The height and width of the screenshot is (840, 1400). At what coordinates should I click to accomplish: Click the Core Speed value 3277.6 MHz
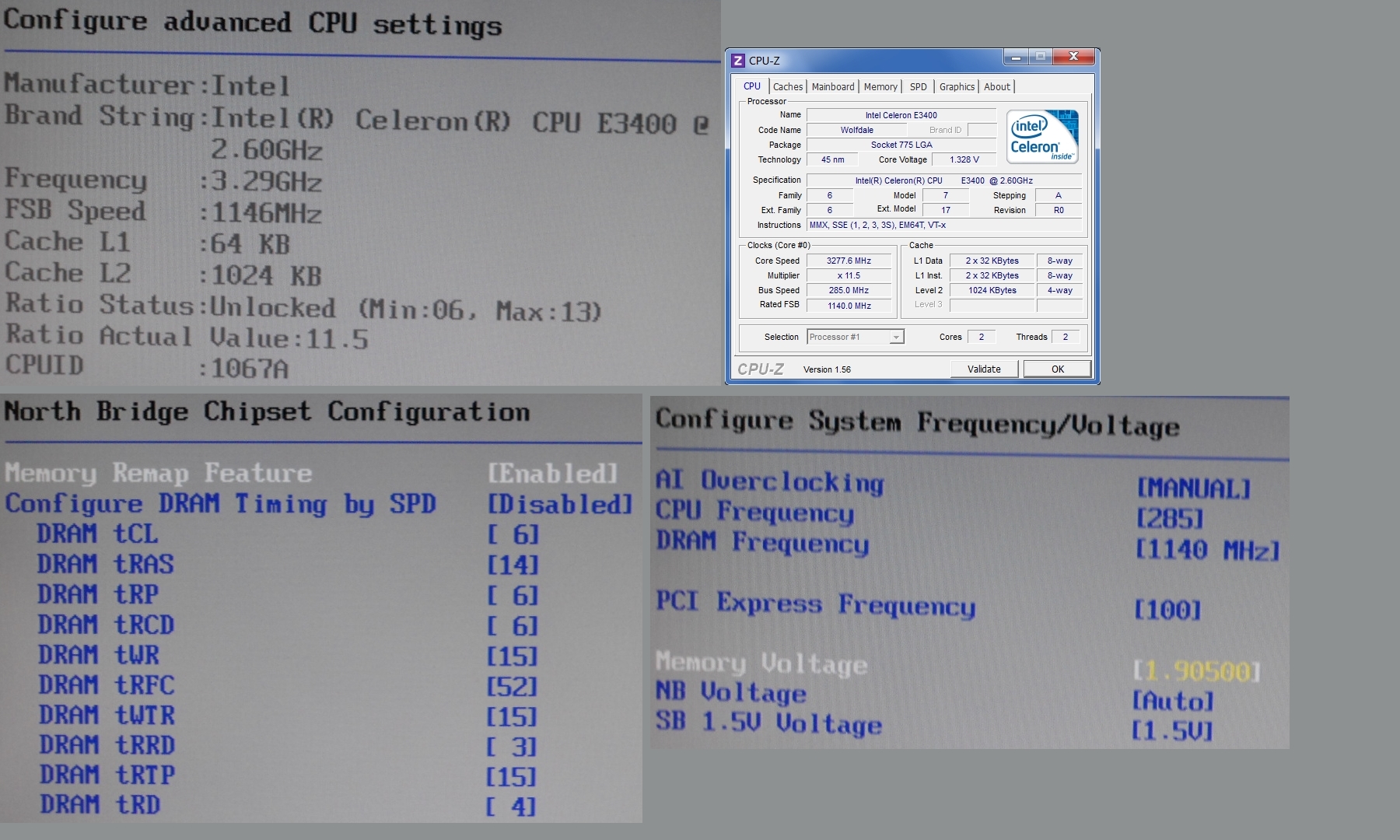(x=849, y=261)
